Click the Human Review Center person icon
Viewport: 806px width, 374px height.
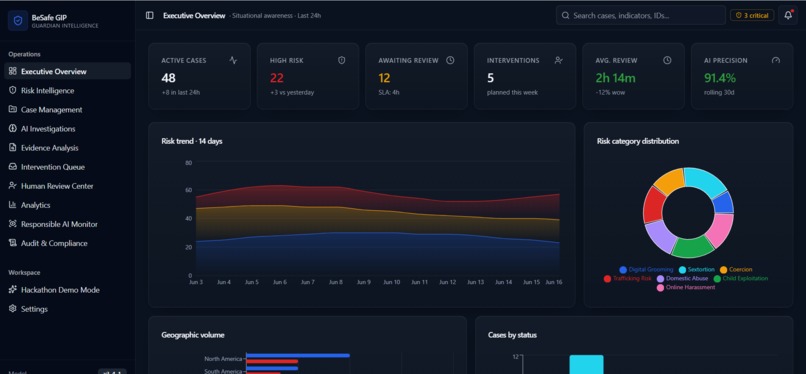13,186
